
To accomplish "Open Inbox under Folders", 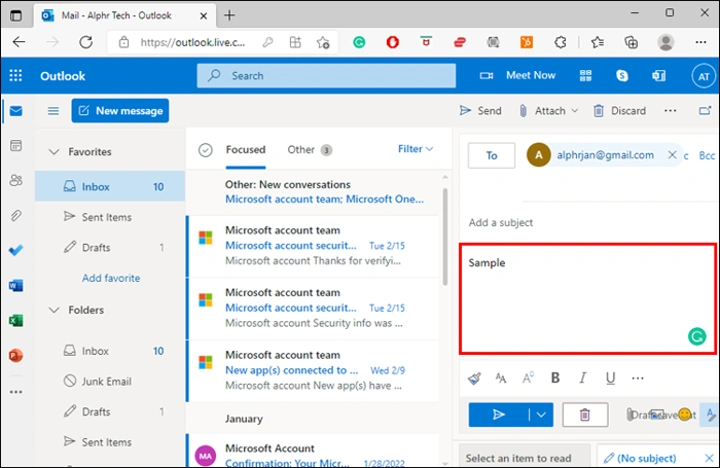I will tap(110, 351).
